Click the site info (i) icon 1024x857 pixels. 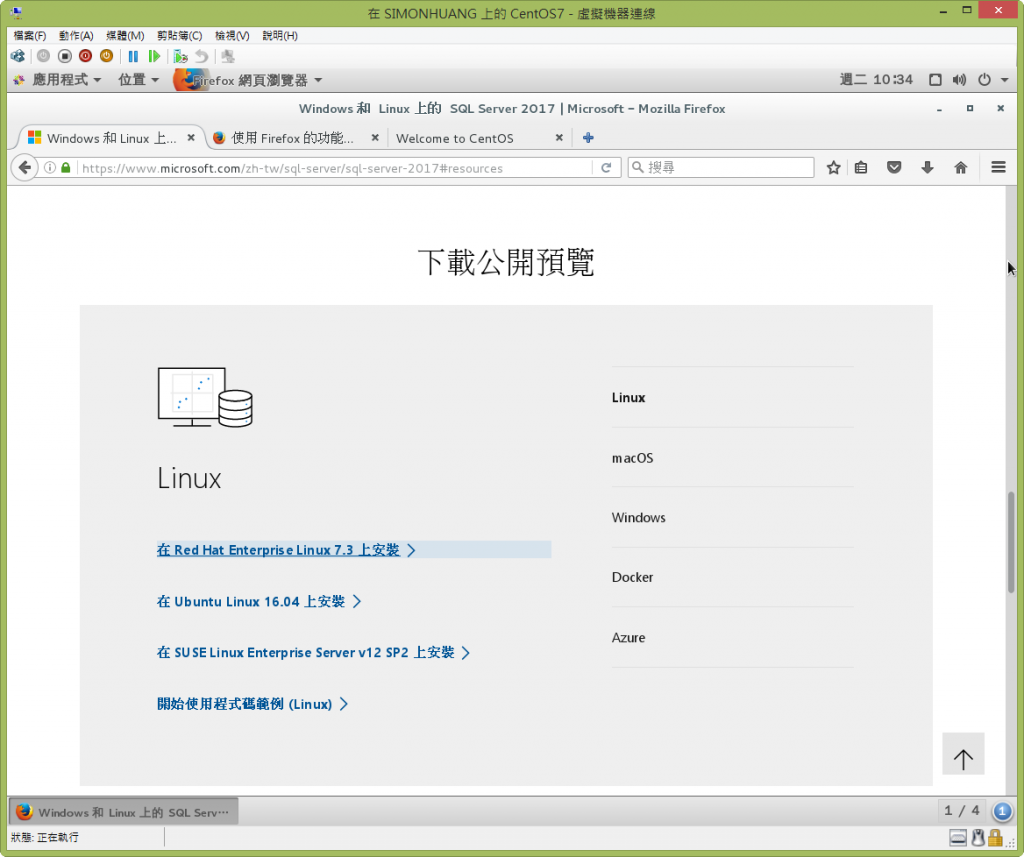[50, 168]
